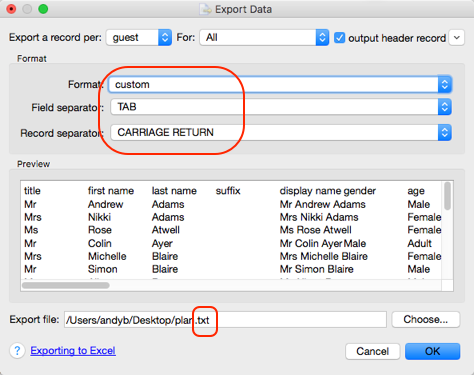474x375 pixels.
Task: Click the close window red button
Action: 11,9
